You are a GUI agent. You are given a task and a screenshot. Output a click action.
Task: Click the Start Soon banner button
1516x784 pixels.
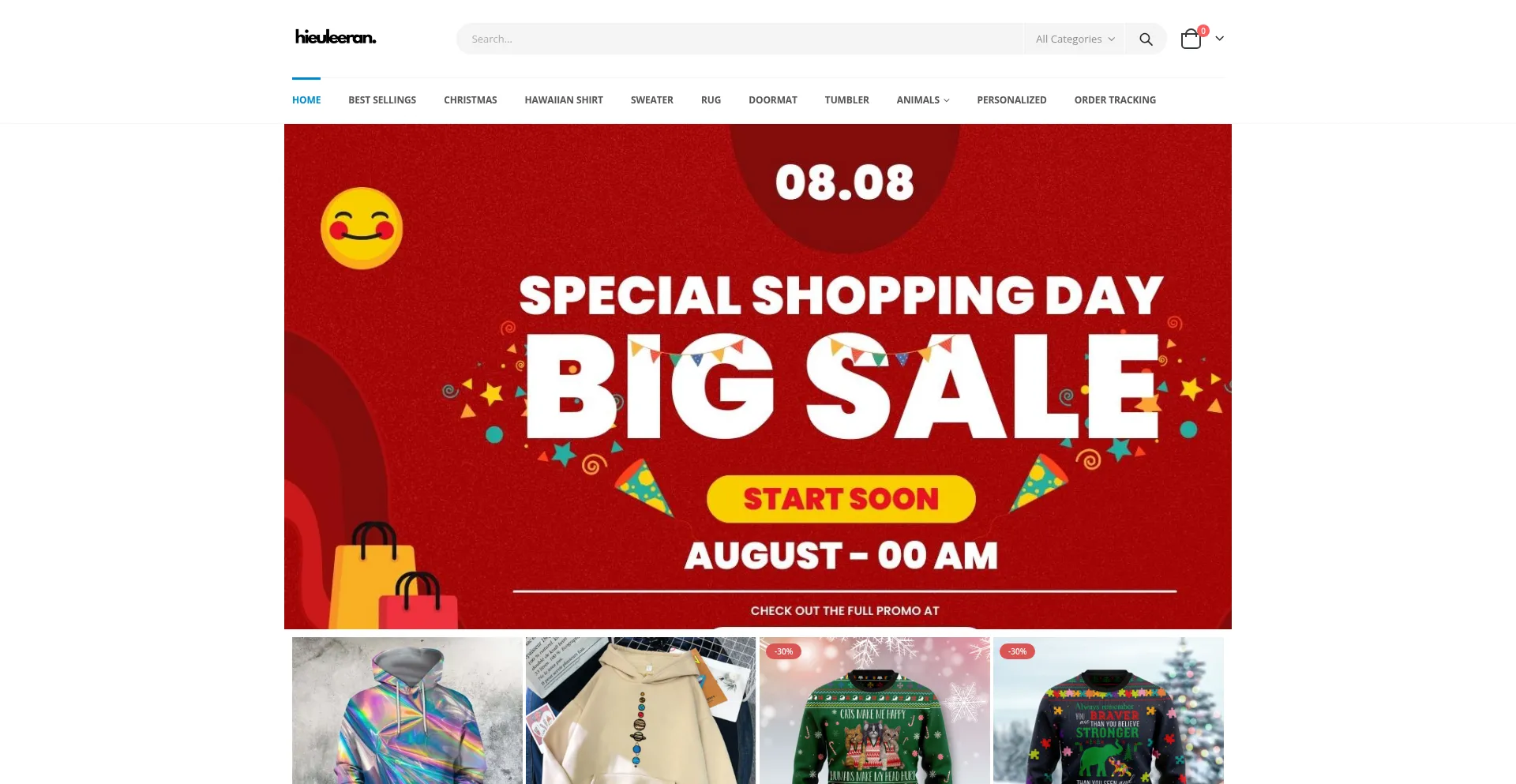pos(841,499)
